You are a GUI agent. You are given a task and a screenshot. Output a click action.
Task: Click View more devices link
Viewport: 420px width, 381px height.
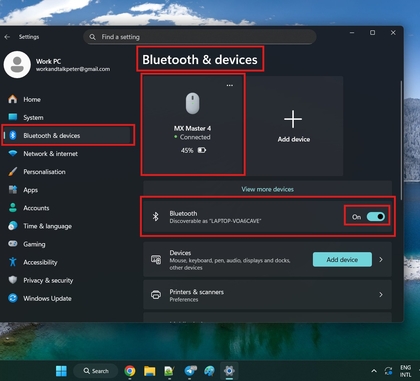[x=268, y=189]
